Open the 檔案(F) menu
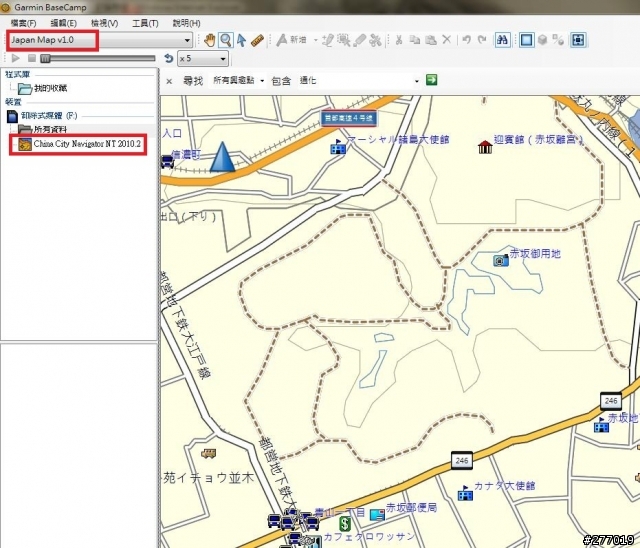This screenshot has height=548, width=640. point(23,23)
